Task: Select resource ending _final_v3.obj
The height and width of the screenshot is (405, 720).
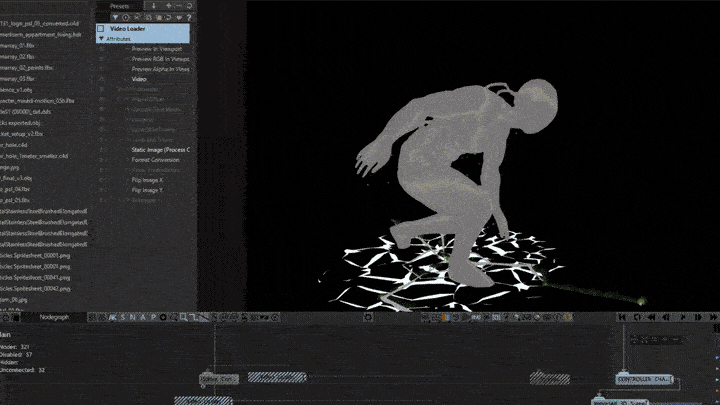Action: point(16,178)
